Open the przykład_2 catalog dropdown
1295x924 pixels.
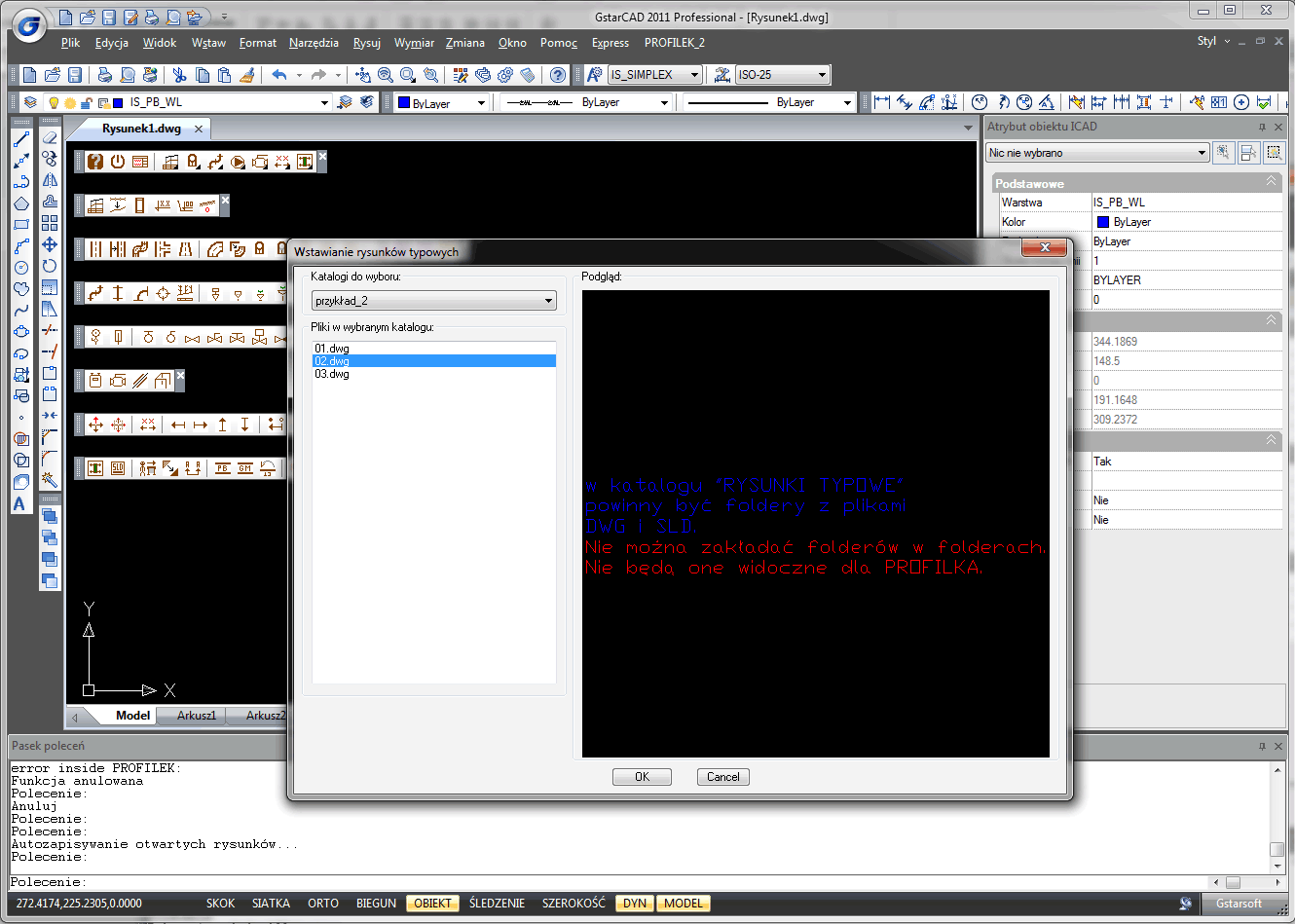[433, 301]
